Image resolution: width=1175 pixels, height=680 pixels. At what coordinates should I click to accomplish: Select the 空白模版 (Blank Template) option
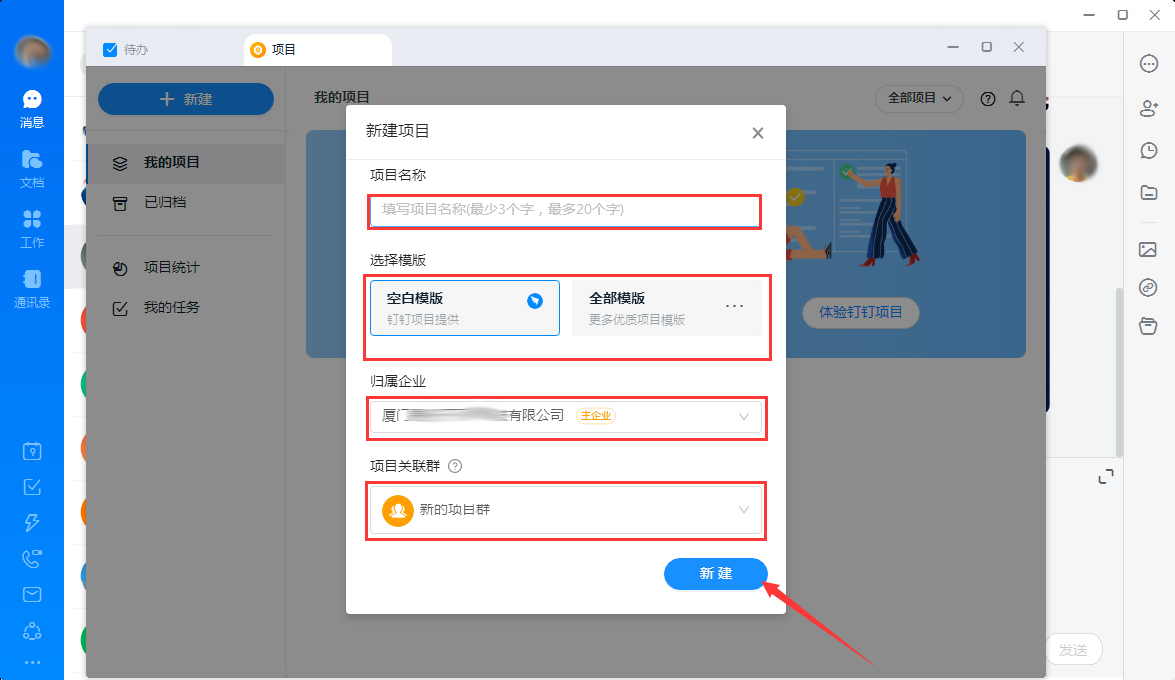tap(464, 308)
